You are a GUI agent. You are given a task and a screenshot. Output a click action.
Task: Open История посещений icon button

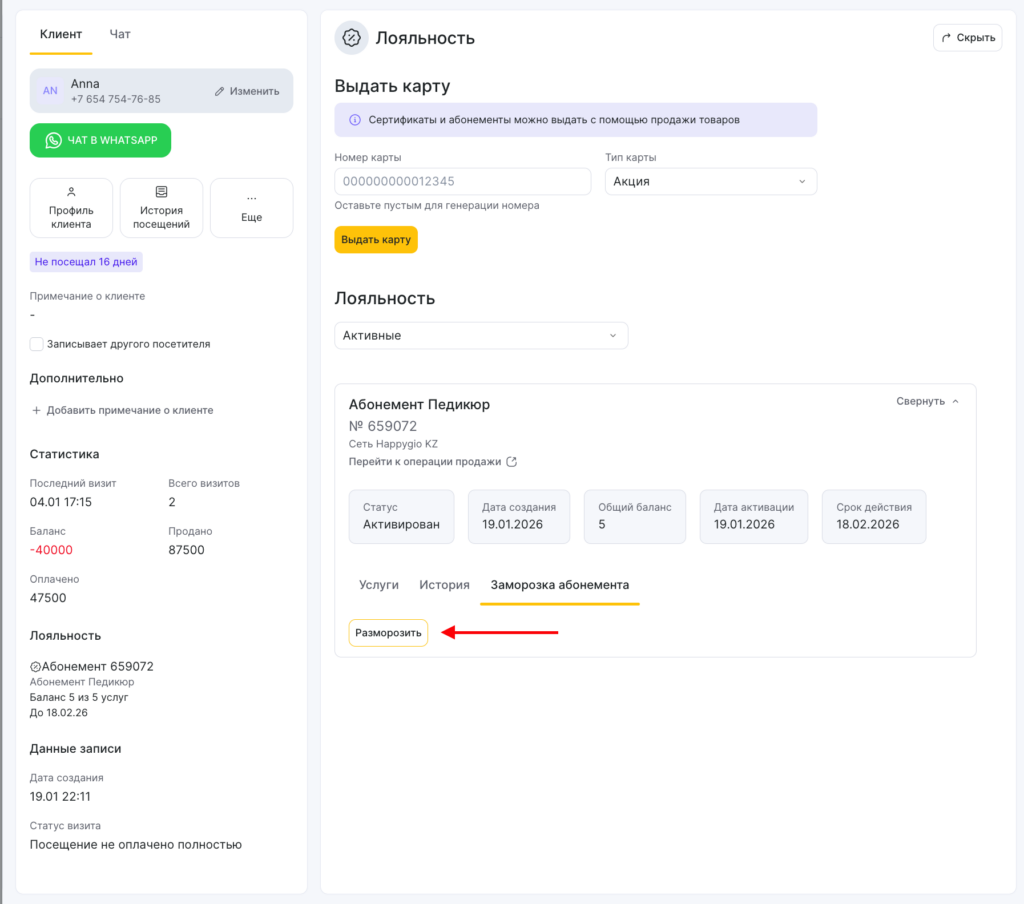161,192
